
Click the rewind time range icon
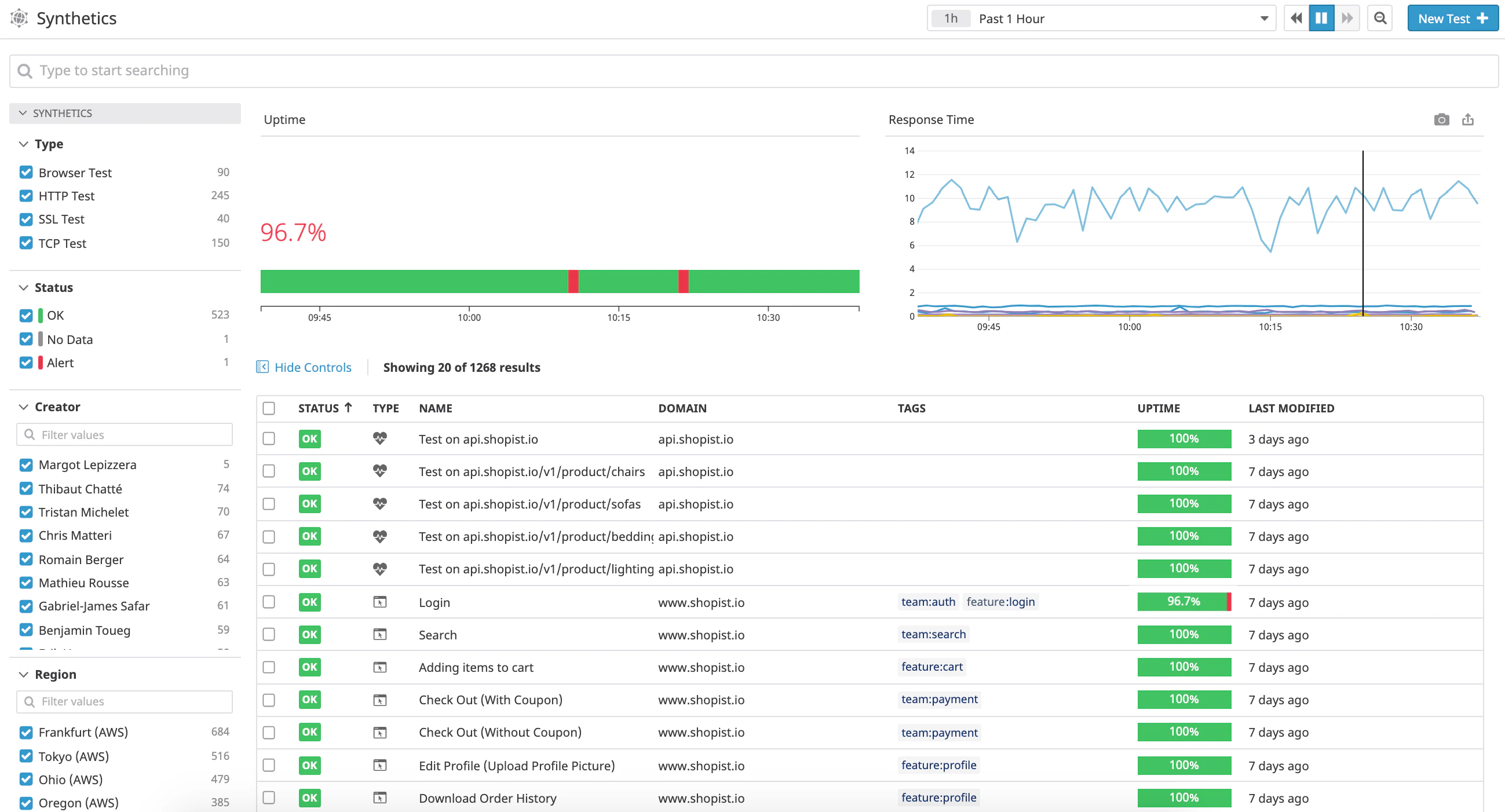[1296, 18]
